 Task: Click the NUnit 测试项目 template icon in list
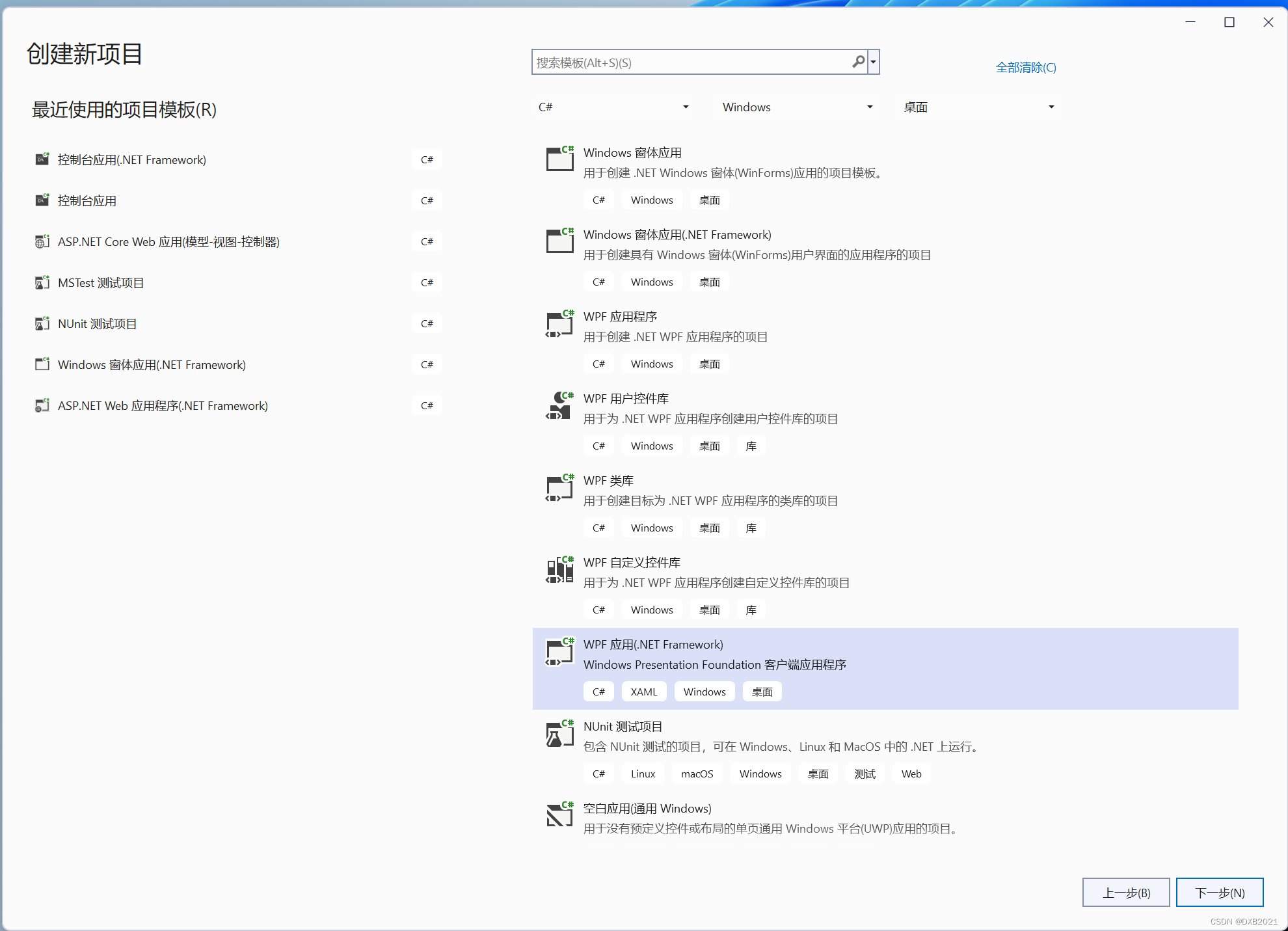(x=560, y=733)
